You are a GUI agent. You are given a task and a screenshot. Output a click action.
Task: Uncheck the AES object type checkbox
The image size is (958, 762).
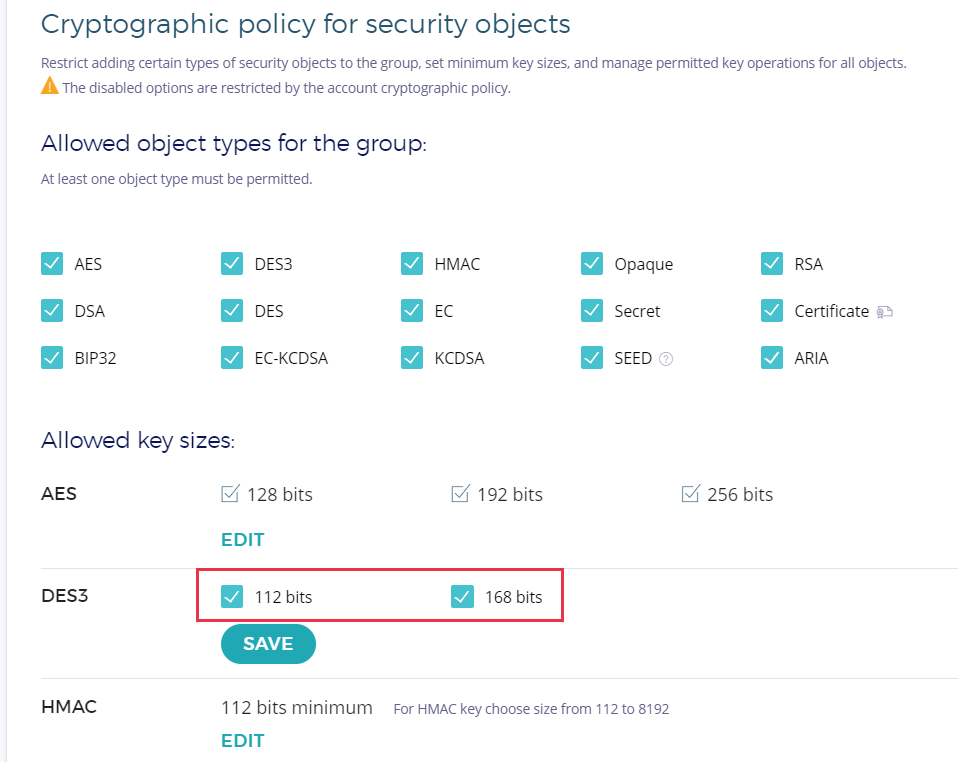coord(52,264)
